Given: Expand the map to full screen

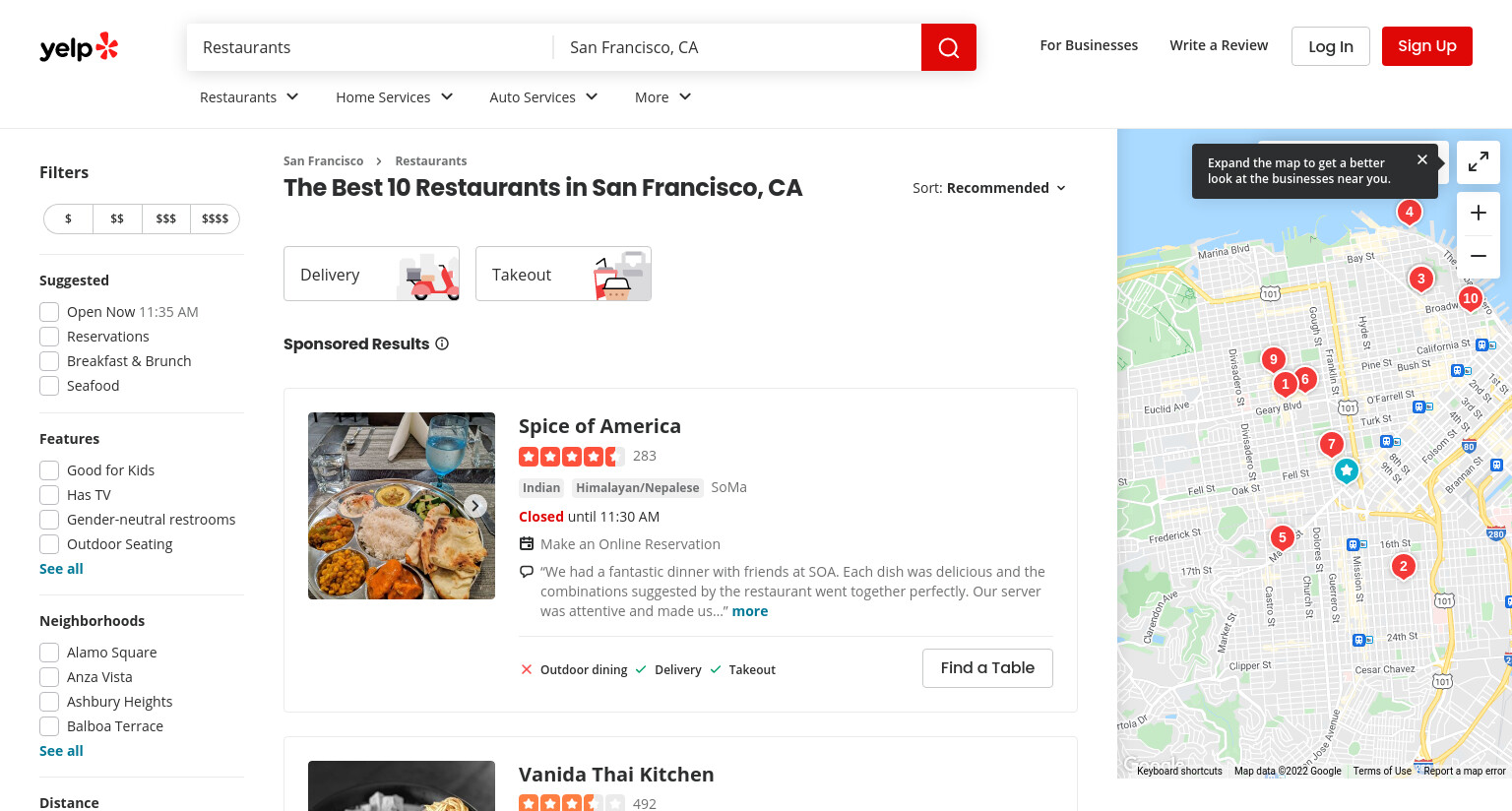Looking at the screenshot, I should (x=1479, y=162).
